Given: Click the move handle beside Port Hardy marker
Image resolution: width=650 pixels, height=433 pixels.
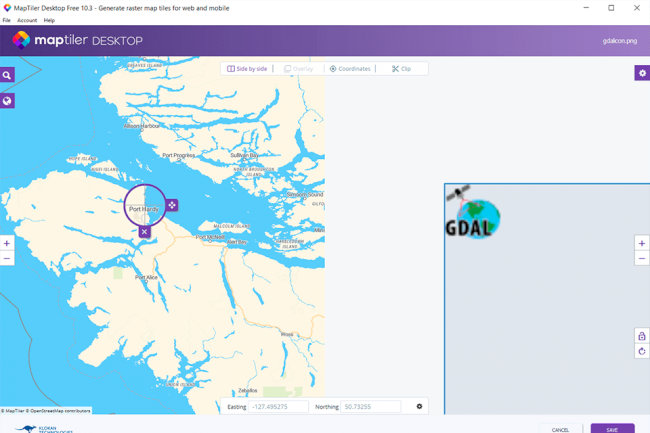Looking at the screenshot, I should coord(172,205).
